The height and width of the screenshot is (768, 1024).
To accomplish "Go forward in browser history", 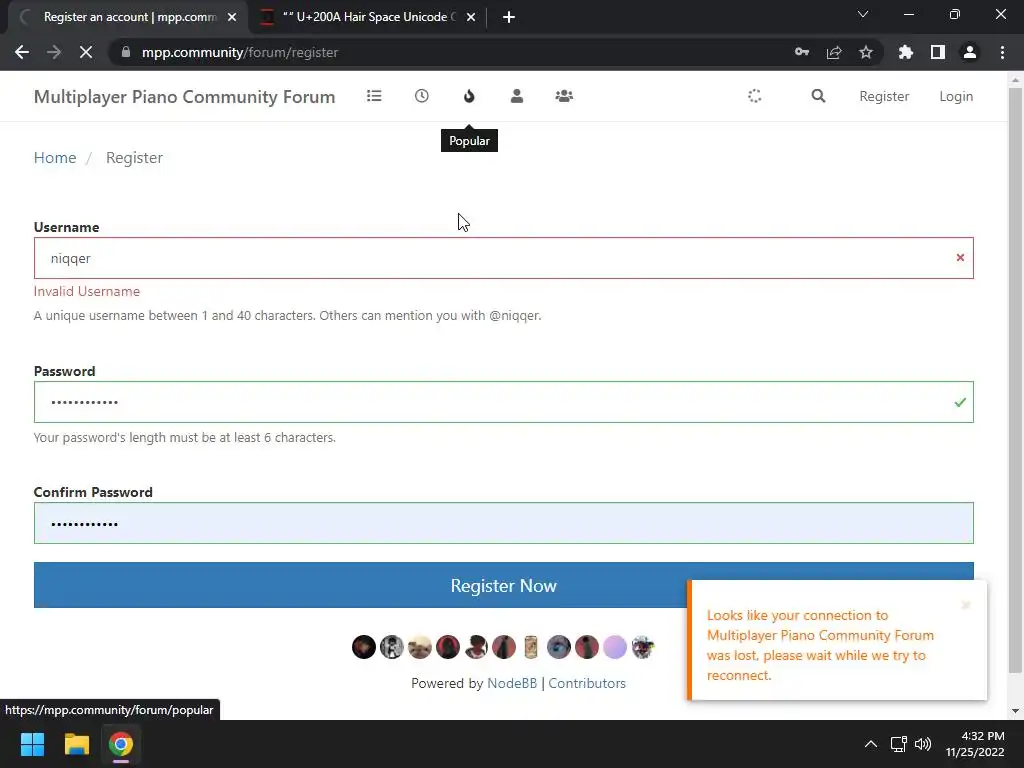I will click(x=54, y=52).
